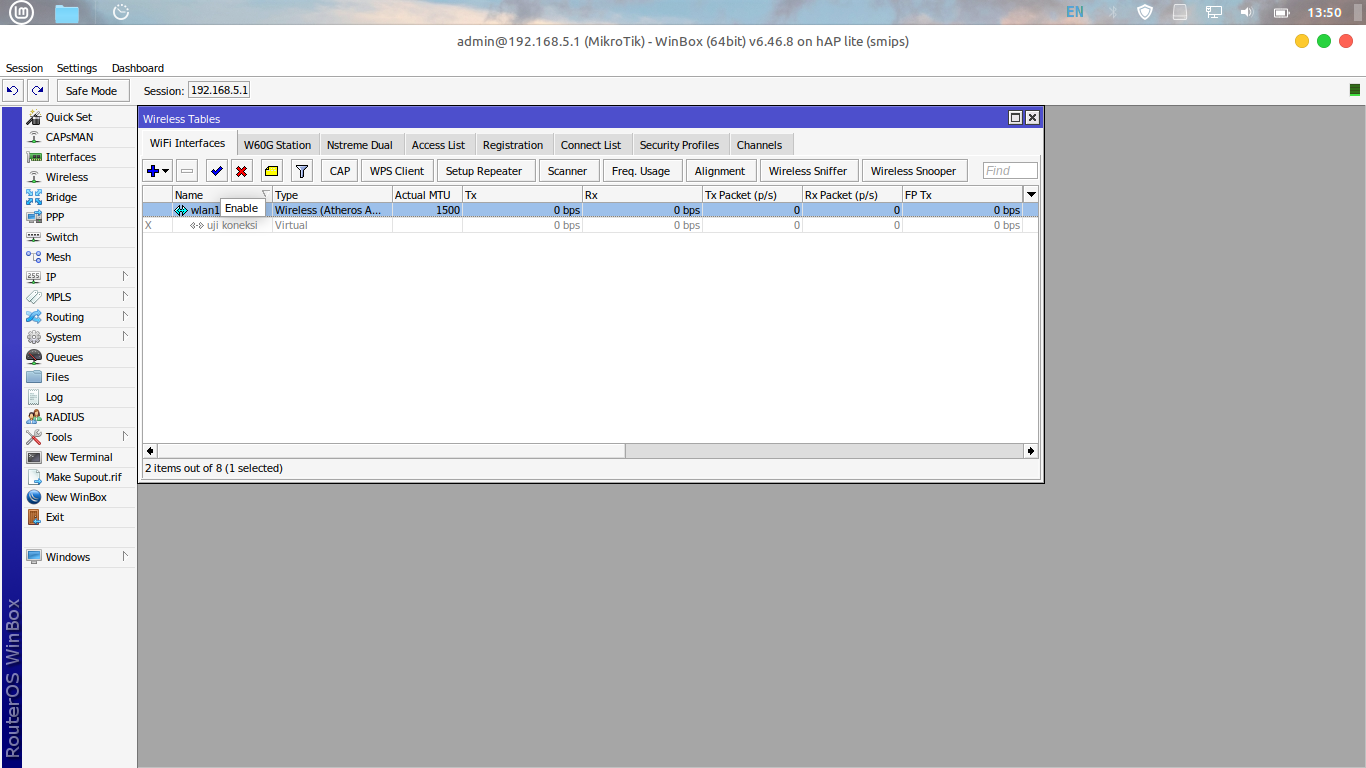Open Files in the sidebar

coord(80,377)
